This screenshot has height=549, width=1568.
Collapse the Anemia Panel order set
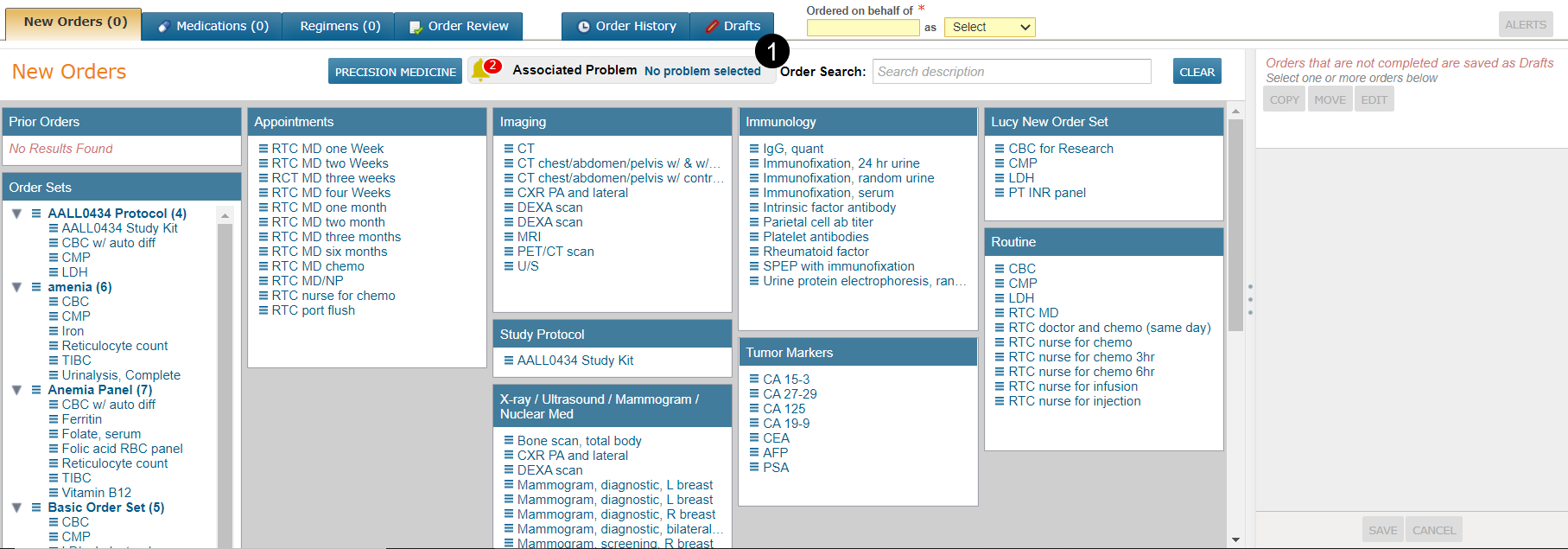[x=16, y=390]
